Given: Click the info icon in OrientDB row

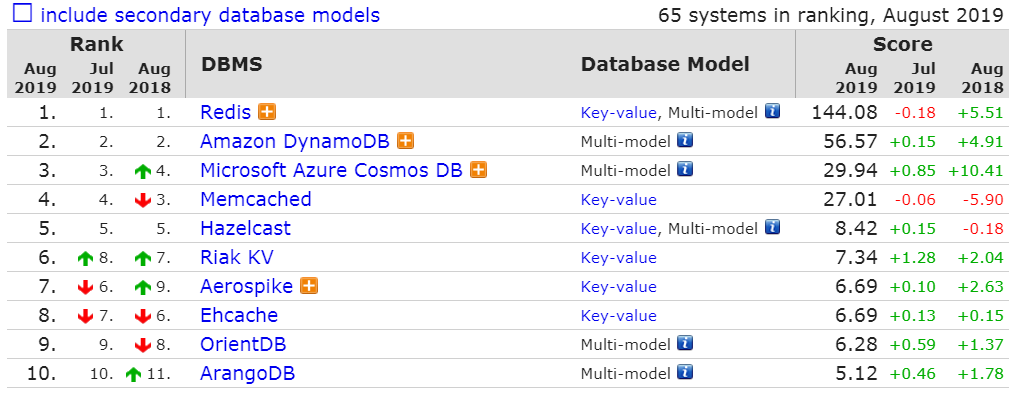Looking at the screenshot, I should coord(685,343).
